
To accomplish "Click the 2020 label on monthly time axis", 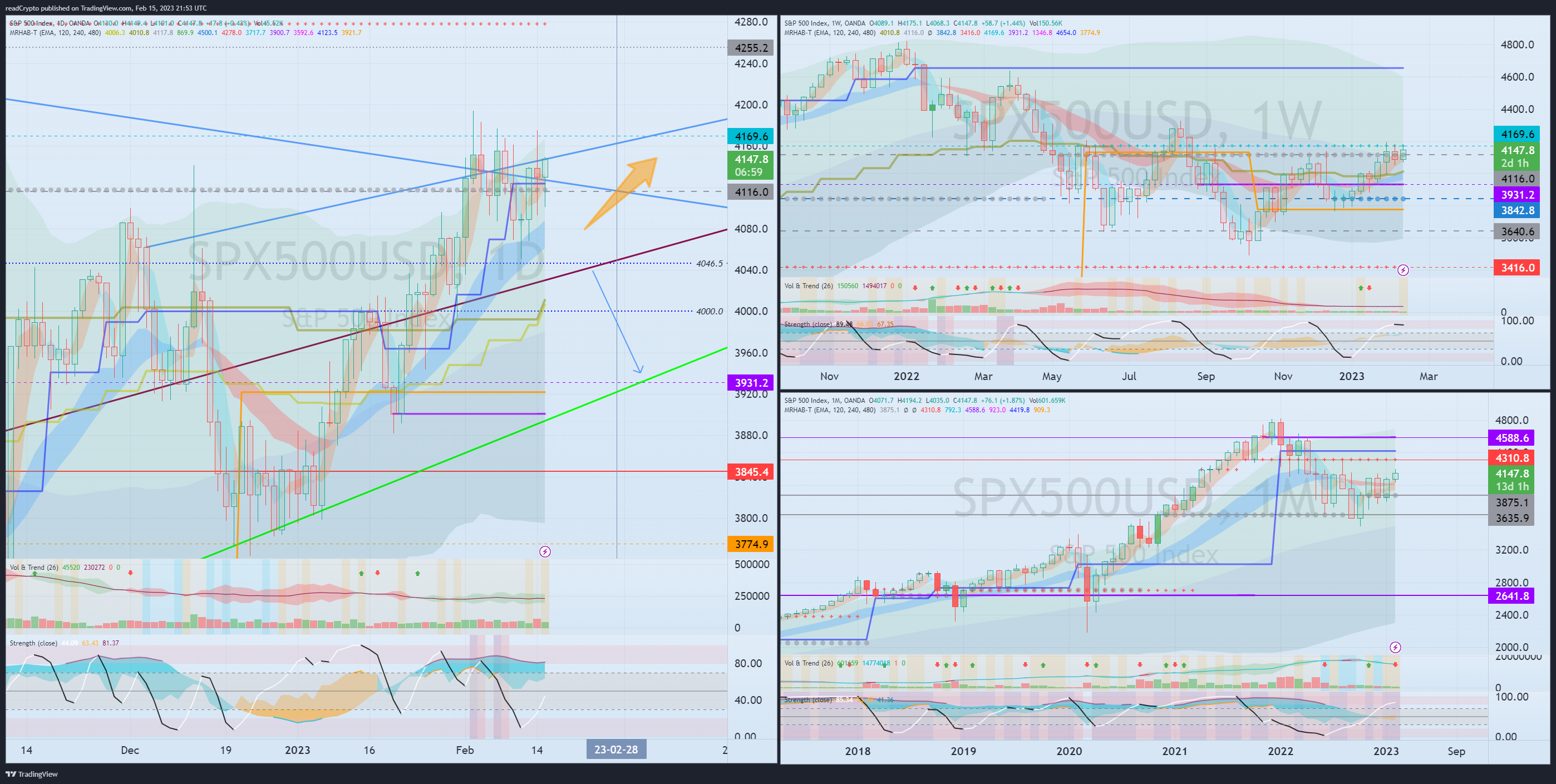I will 1068,751.
